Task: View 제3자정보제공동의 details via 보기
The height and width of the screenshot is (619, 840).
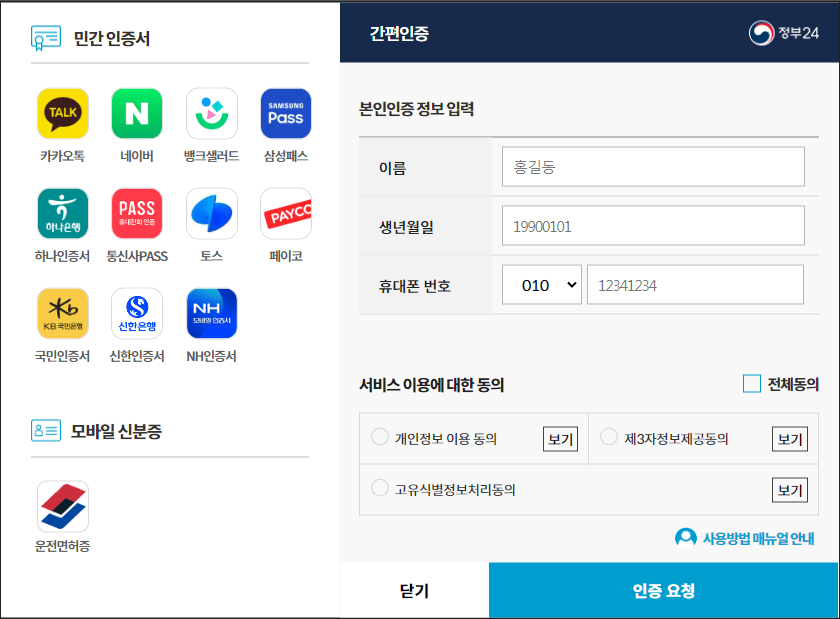Action: (x=790, y=439)
